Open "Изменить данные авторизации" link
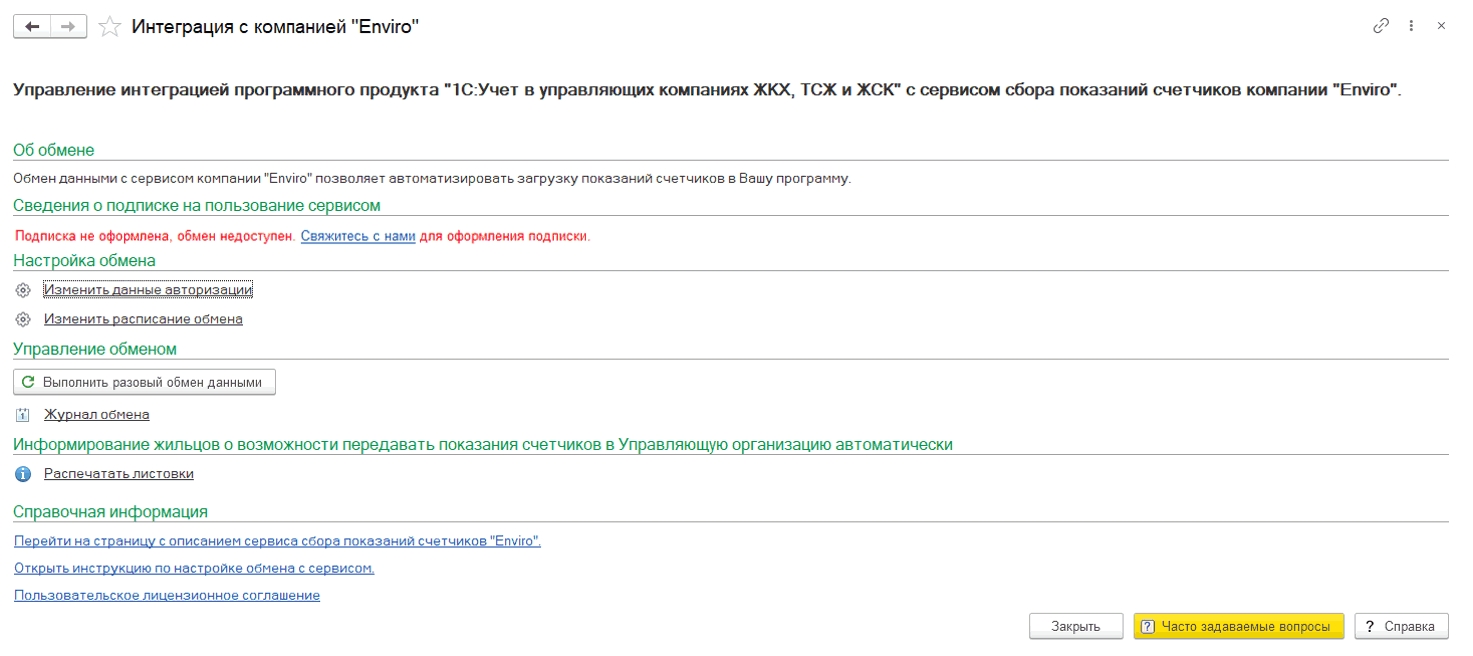This screenshot has height=656, width=1473. [148, 290]
